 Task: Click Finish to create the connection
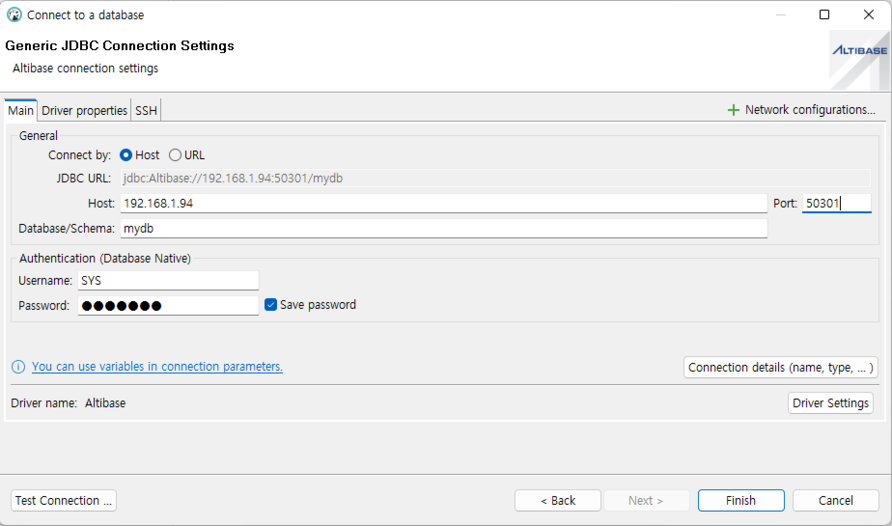tap(740, 500)
